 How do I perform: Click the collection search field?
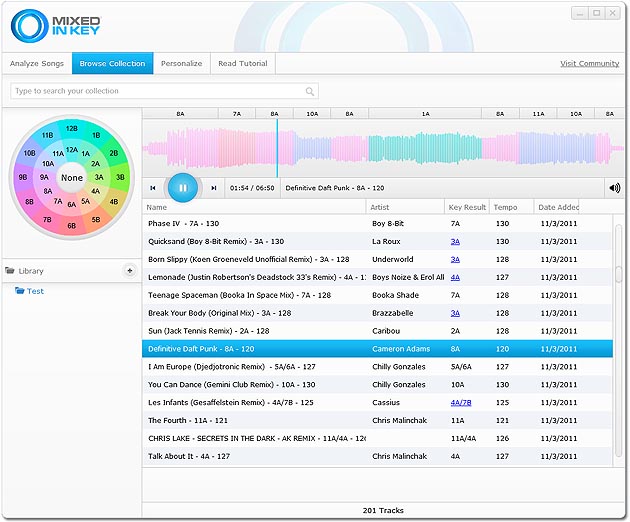(164, 91)
